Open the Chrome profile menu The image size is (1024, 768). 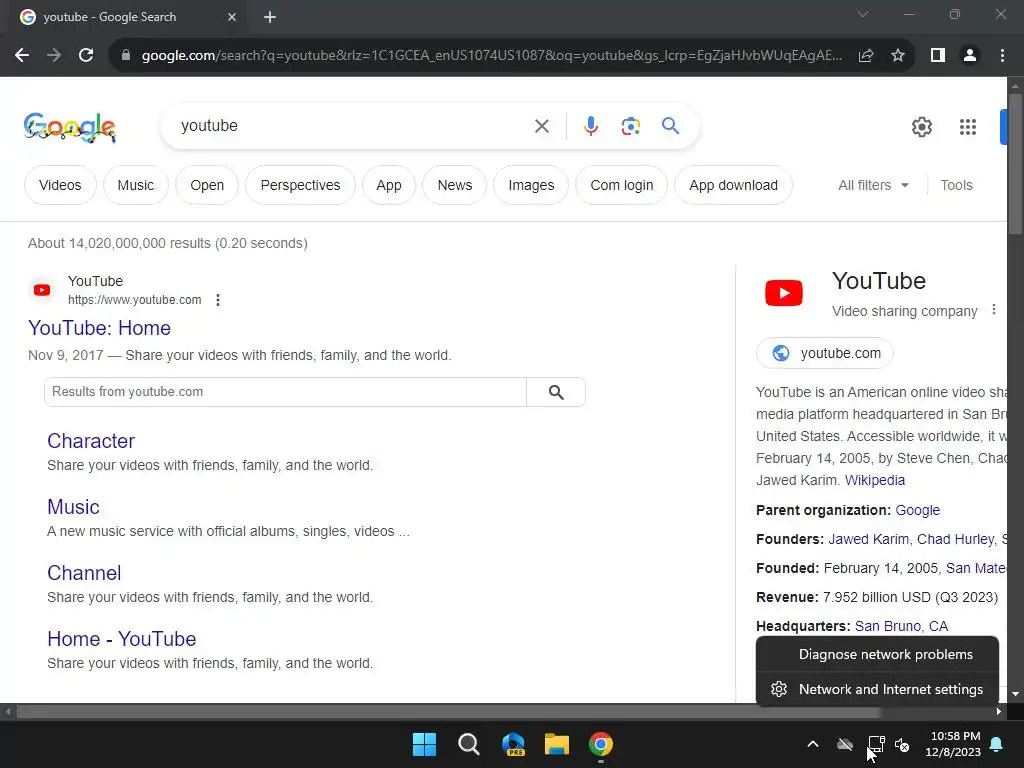tap(970, 56)
